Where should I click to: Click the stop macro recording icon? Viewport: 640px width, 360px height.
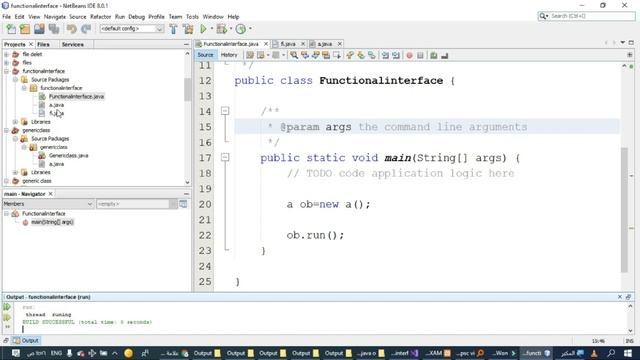point(420,56)
